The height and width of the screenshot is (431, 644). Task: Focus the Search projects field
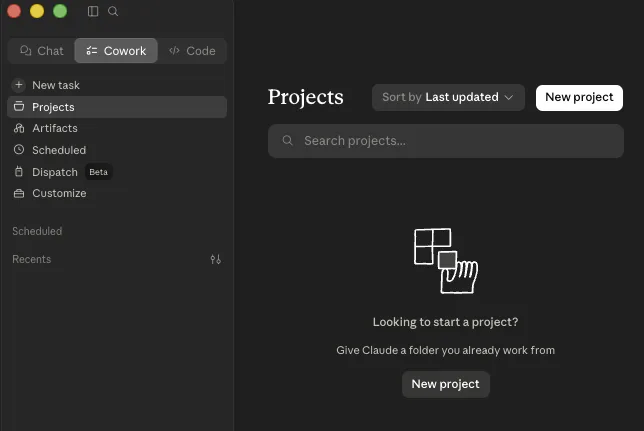click(446, 141)
